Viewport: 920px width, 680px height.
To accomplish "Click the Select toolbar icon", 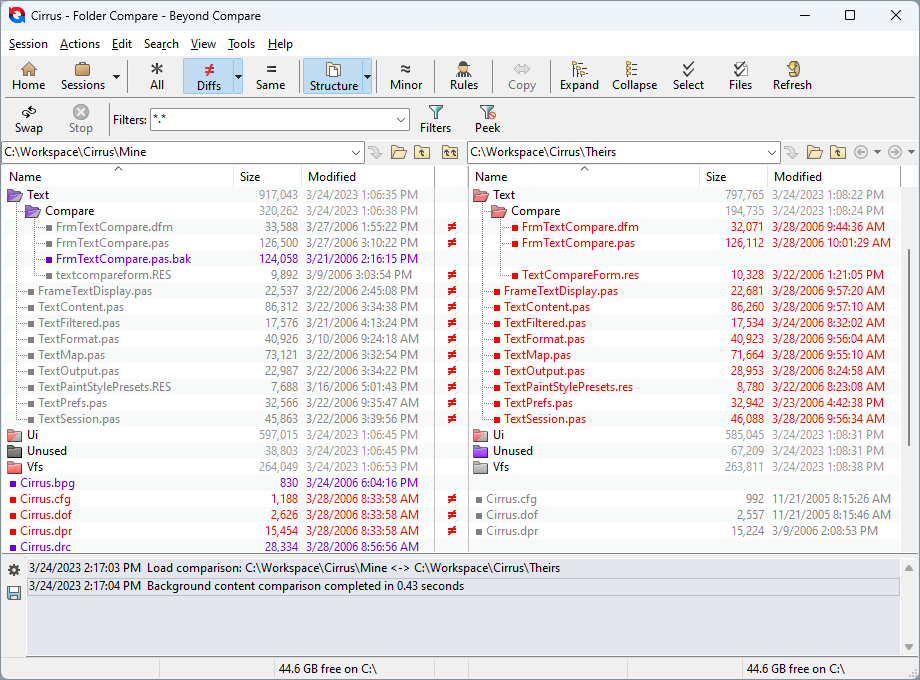I will click(688, 75).
